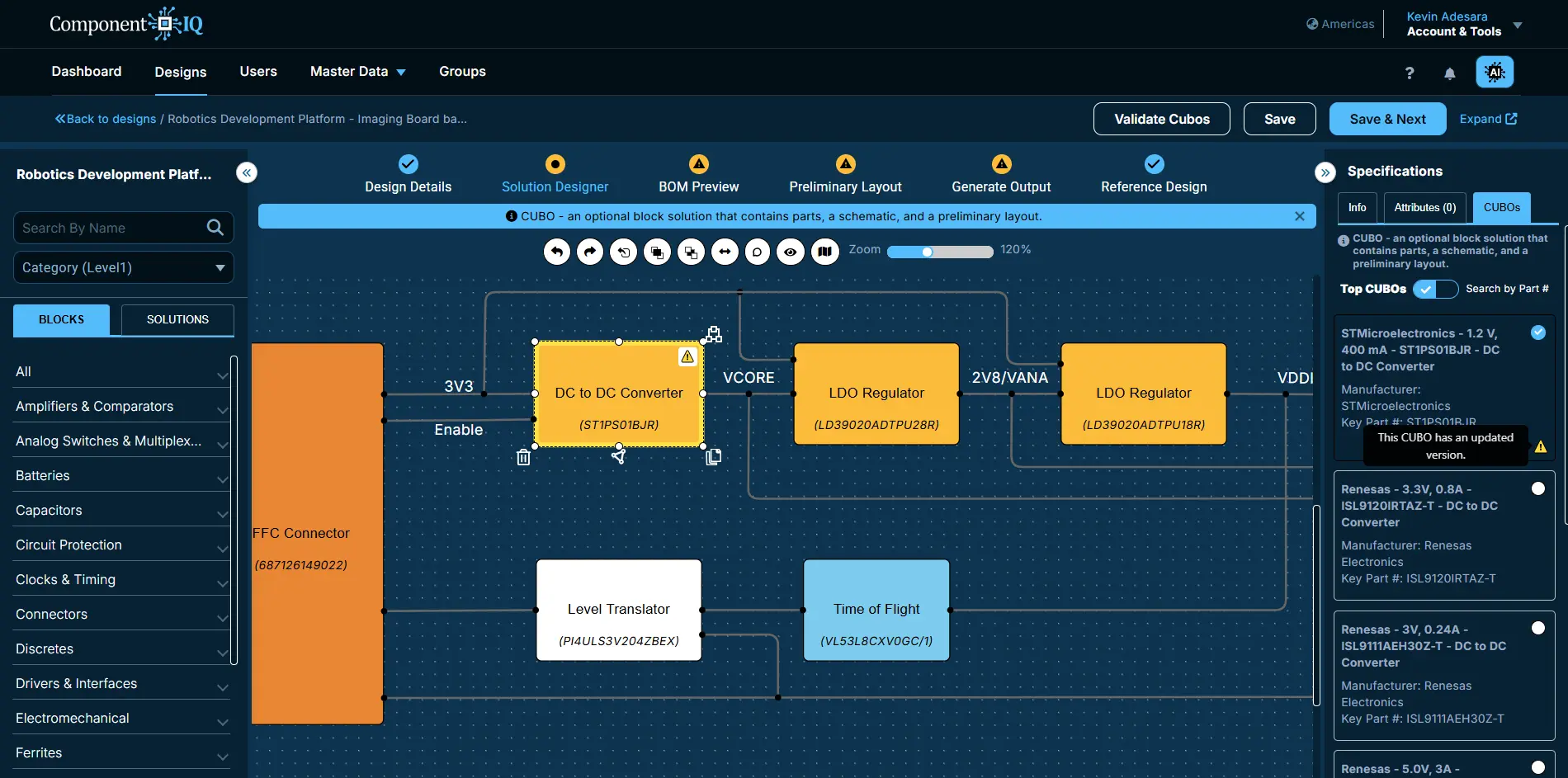Open the Account & Tools dropdown
Viewport: 1568px width, 778px height.
pos(1464,24)
